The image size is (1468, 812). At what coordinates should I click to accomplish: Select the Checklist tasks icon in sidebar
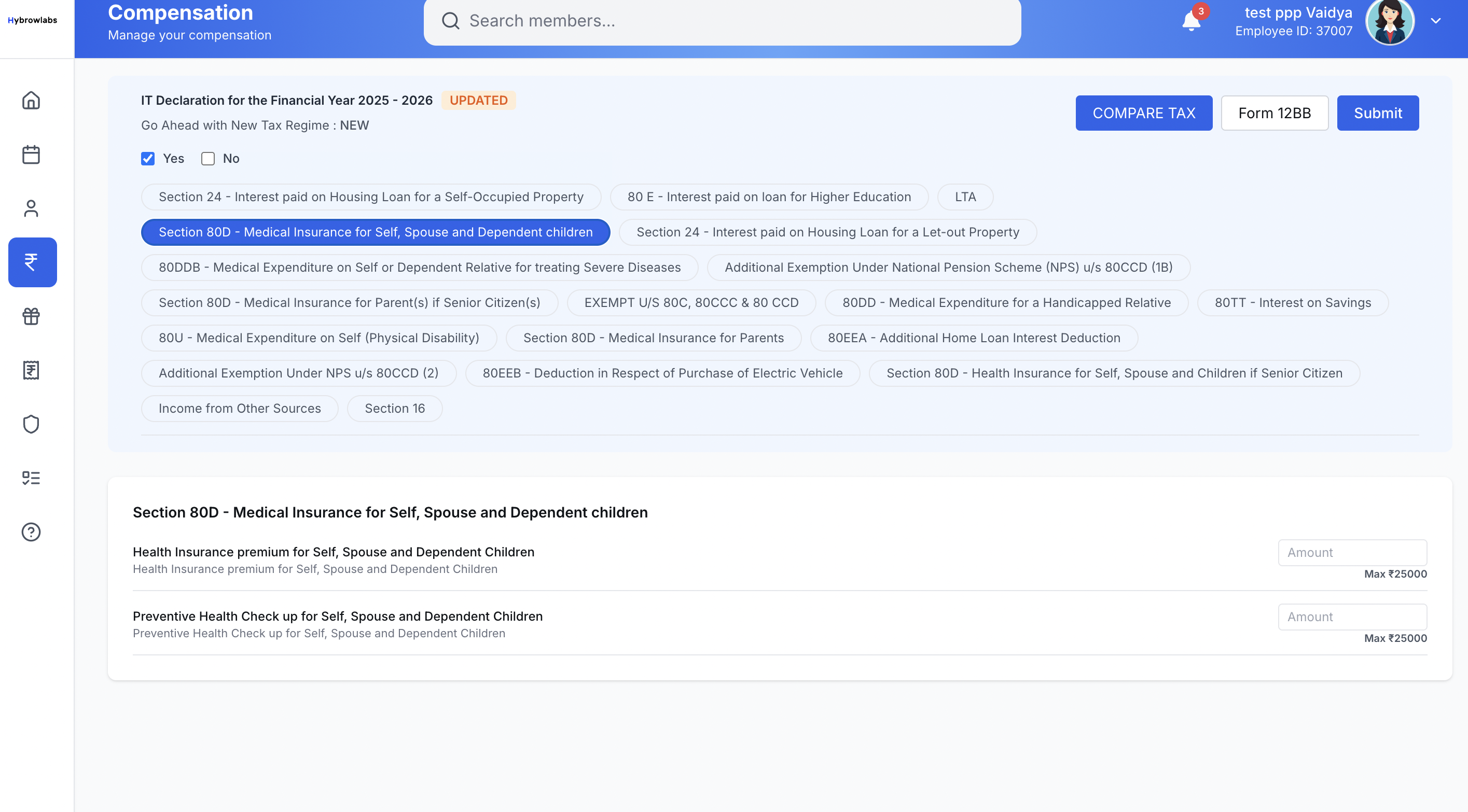point(31,478)
